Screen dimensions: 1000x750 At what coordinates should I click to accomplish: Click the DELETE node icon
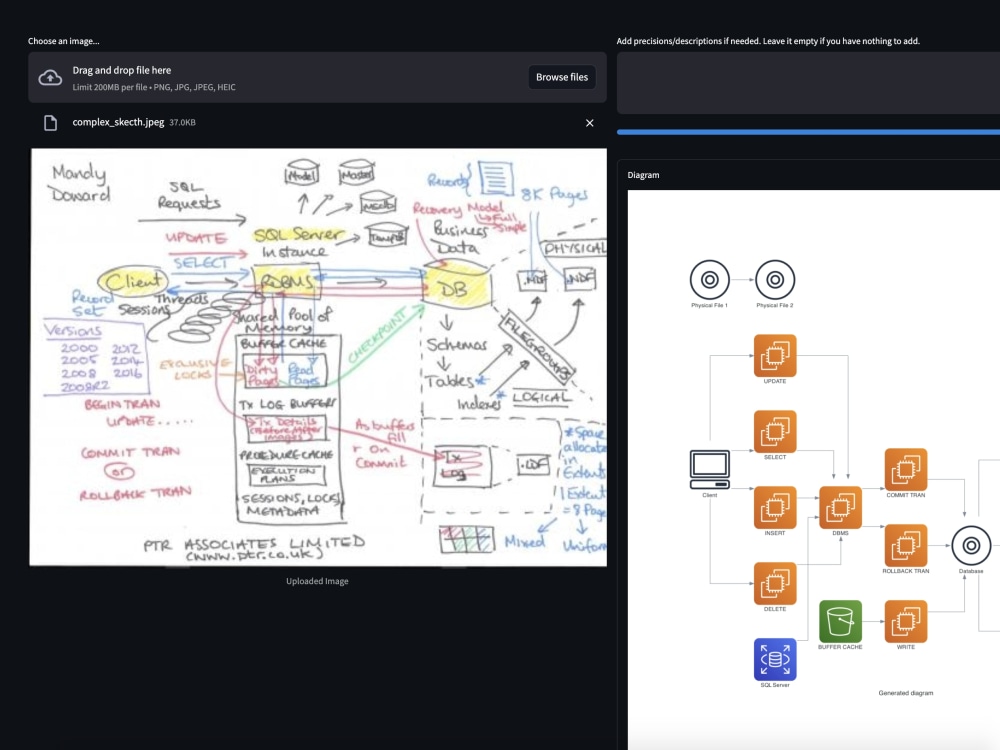(x=775, y=583)
